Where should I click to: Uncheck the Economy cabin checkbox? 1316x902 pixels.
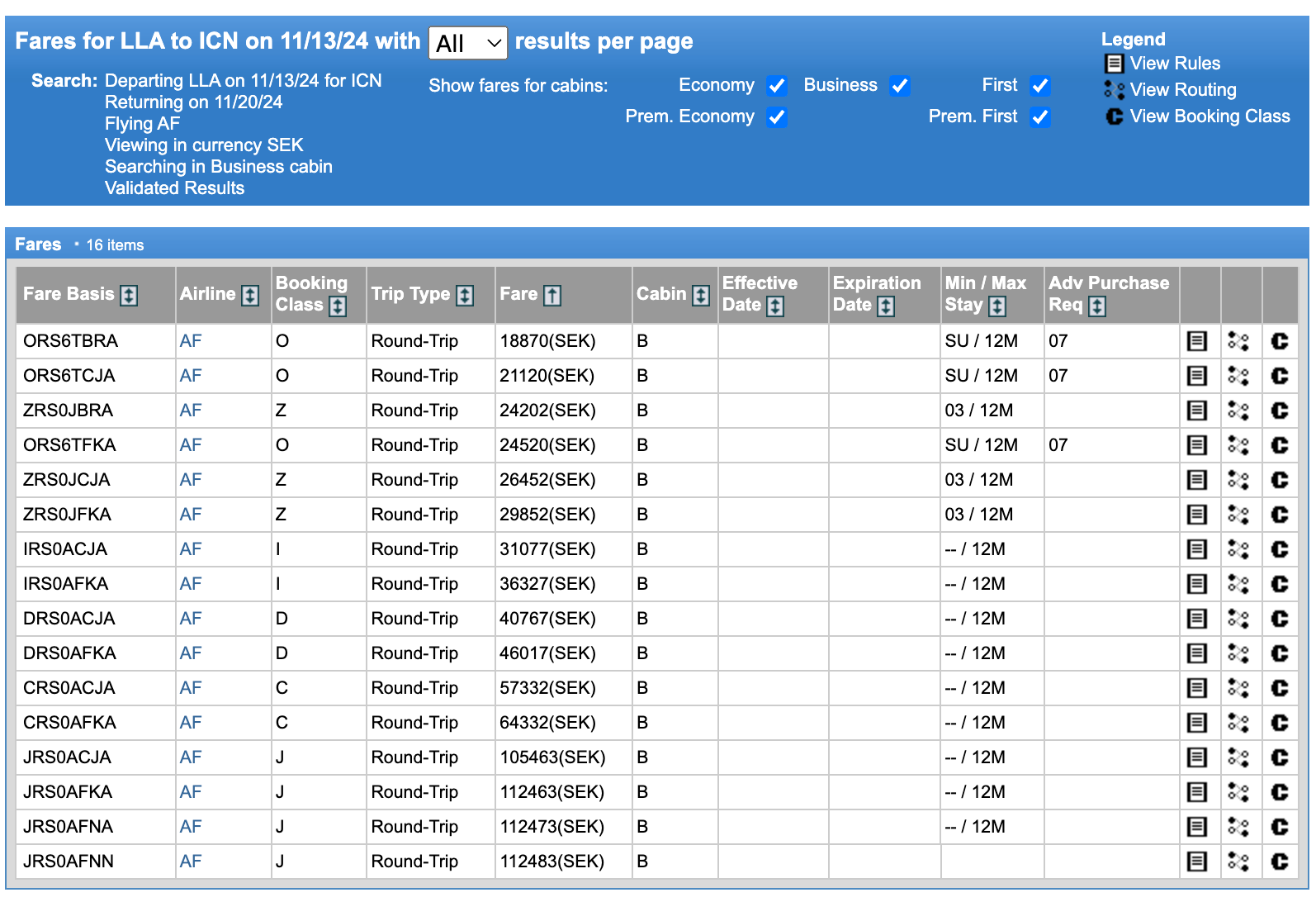(x=776, y=86)
